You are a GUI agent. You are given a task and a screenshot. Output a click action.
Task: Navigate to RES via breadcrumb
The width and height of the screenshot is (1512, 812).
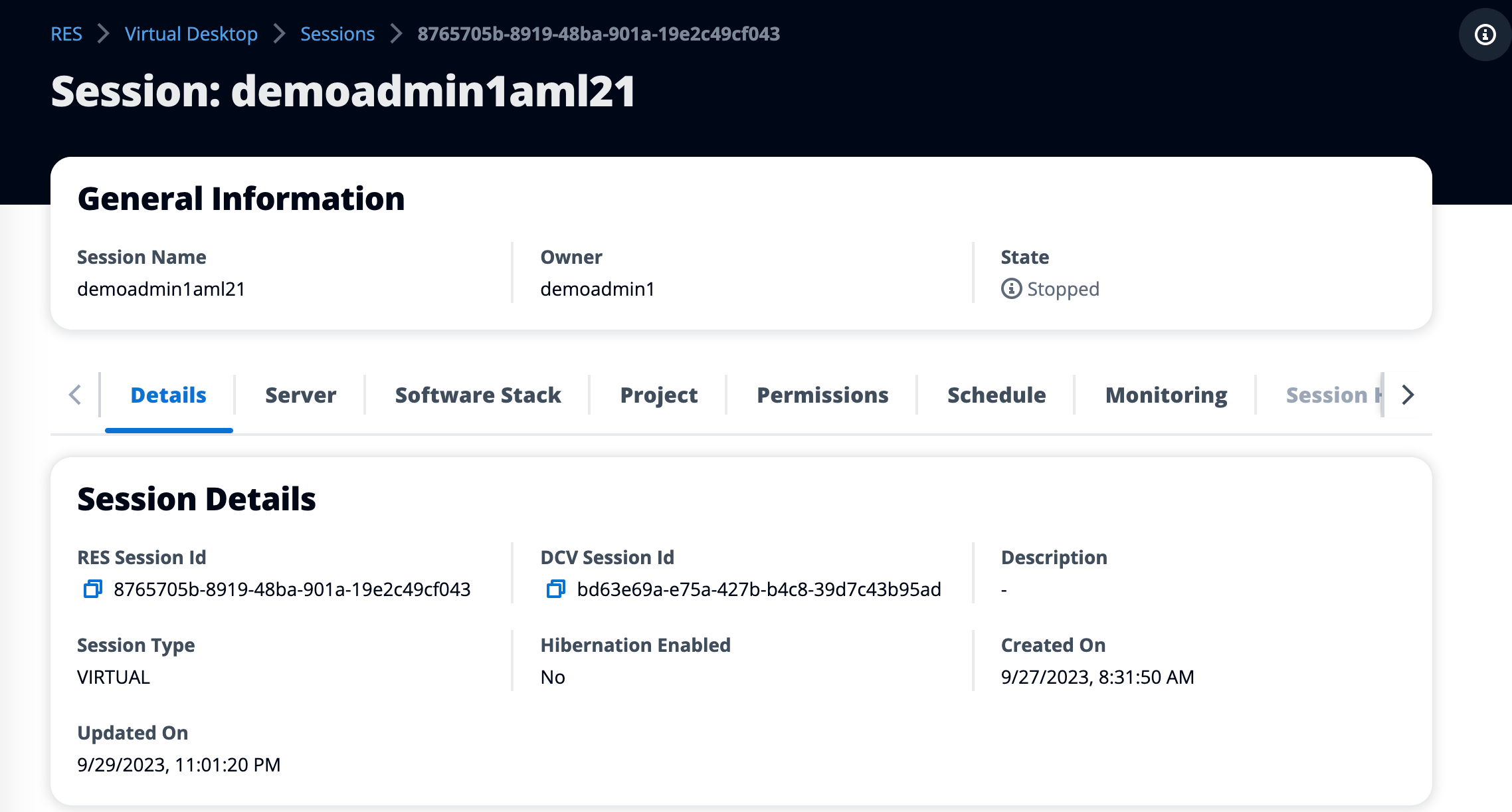click(x=66, y=34)
